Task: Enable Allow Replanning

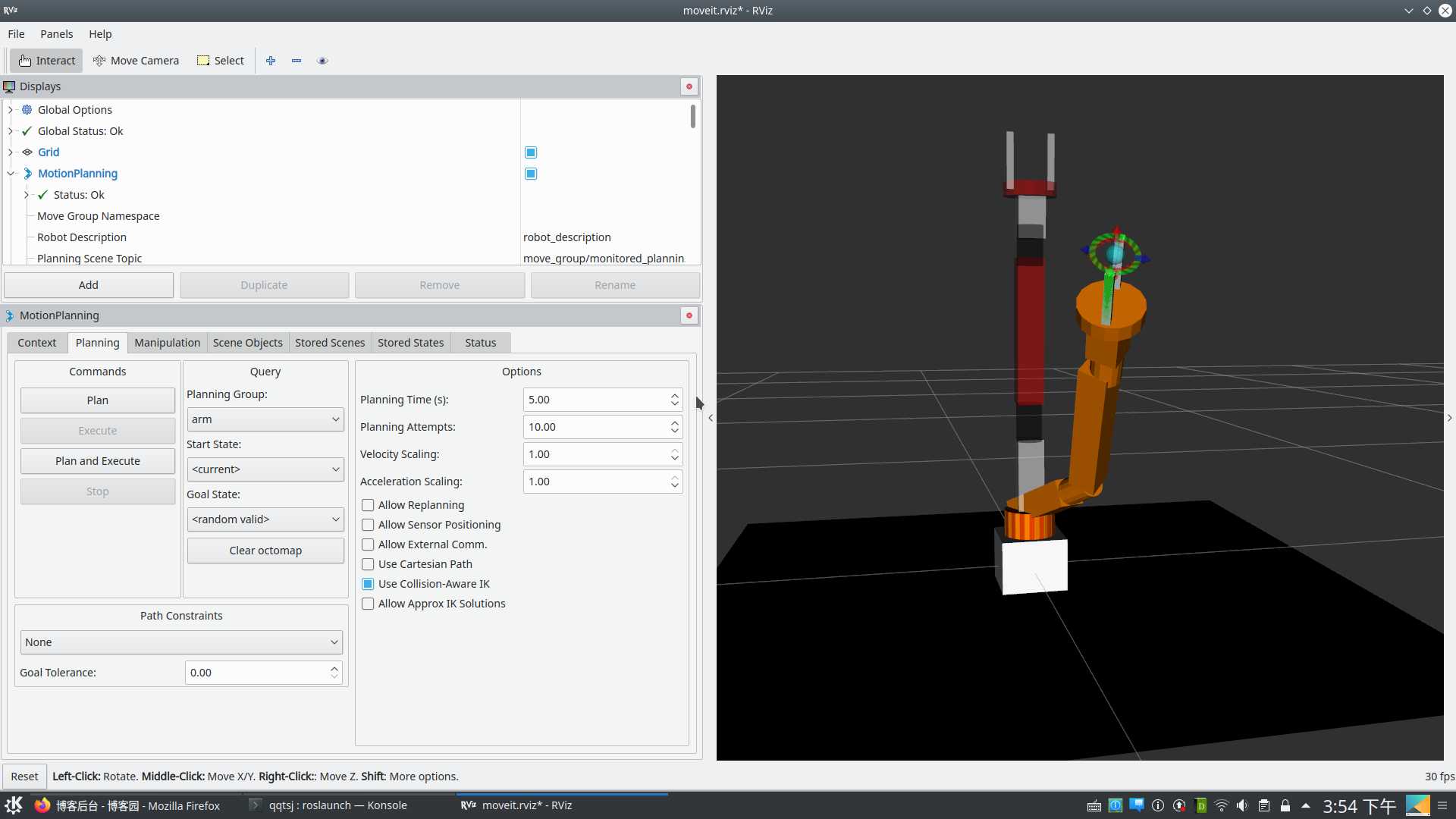Action: click(368, 505)
